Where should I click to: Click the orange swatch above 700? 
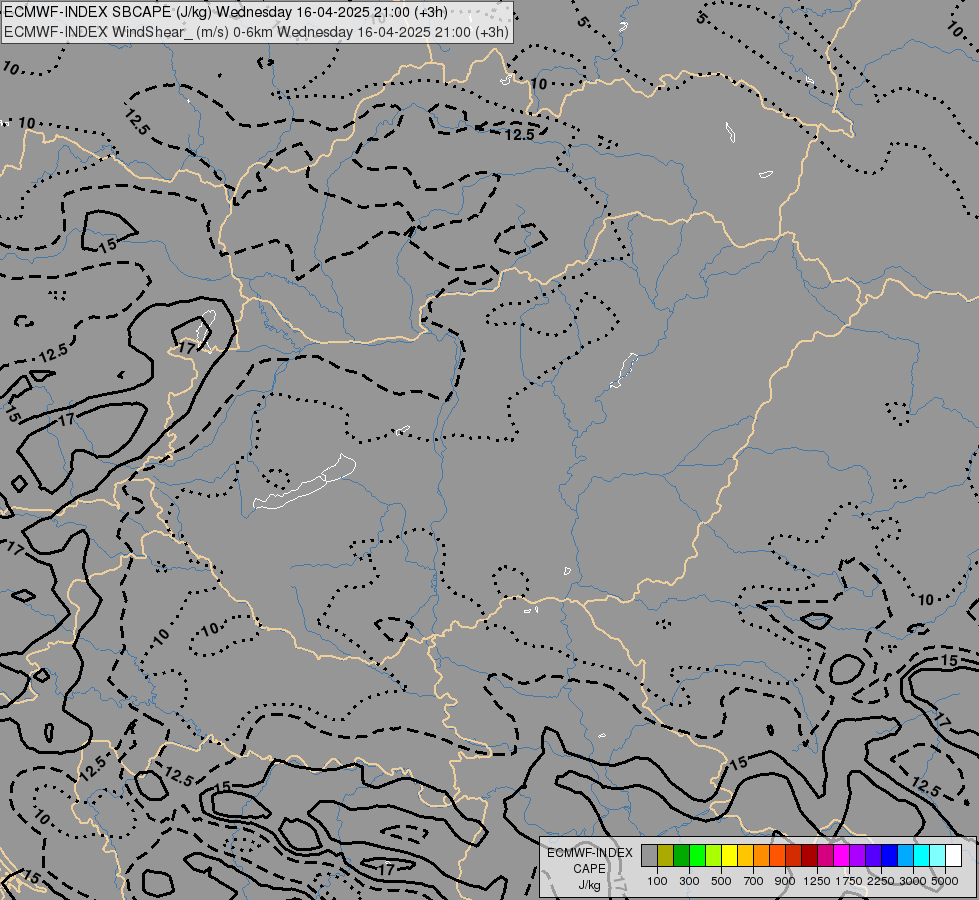click(762, 855)
